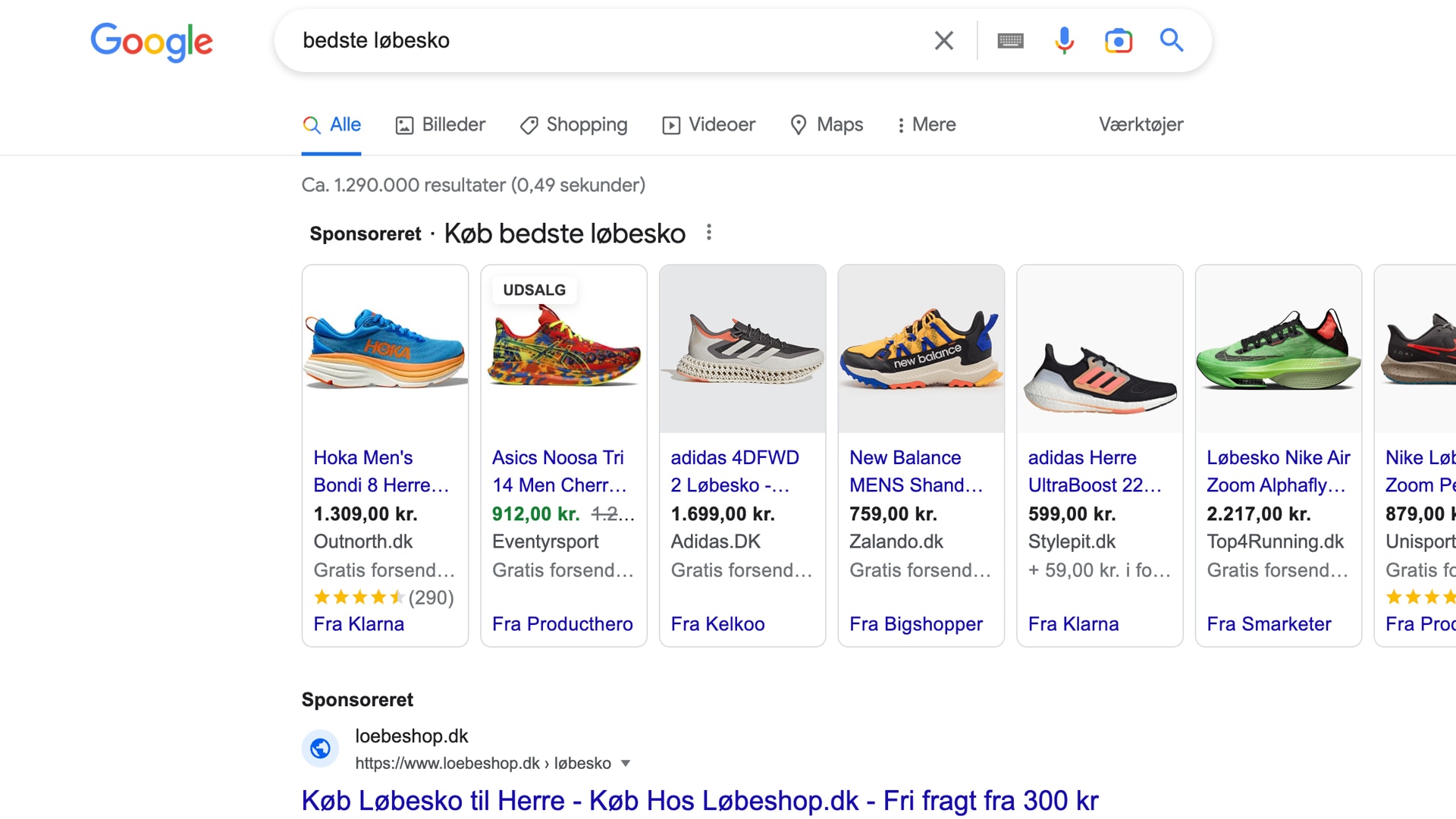
Task: Open the adidas UltraBoost shoe image
Action: 1100,349
